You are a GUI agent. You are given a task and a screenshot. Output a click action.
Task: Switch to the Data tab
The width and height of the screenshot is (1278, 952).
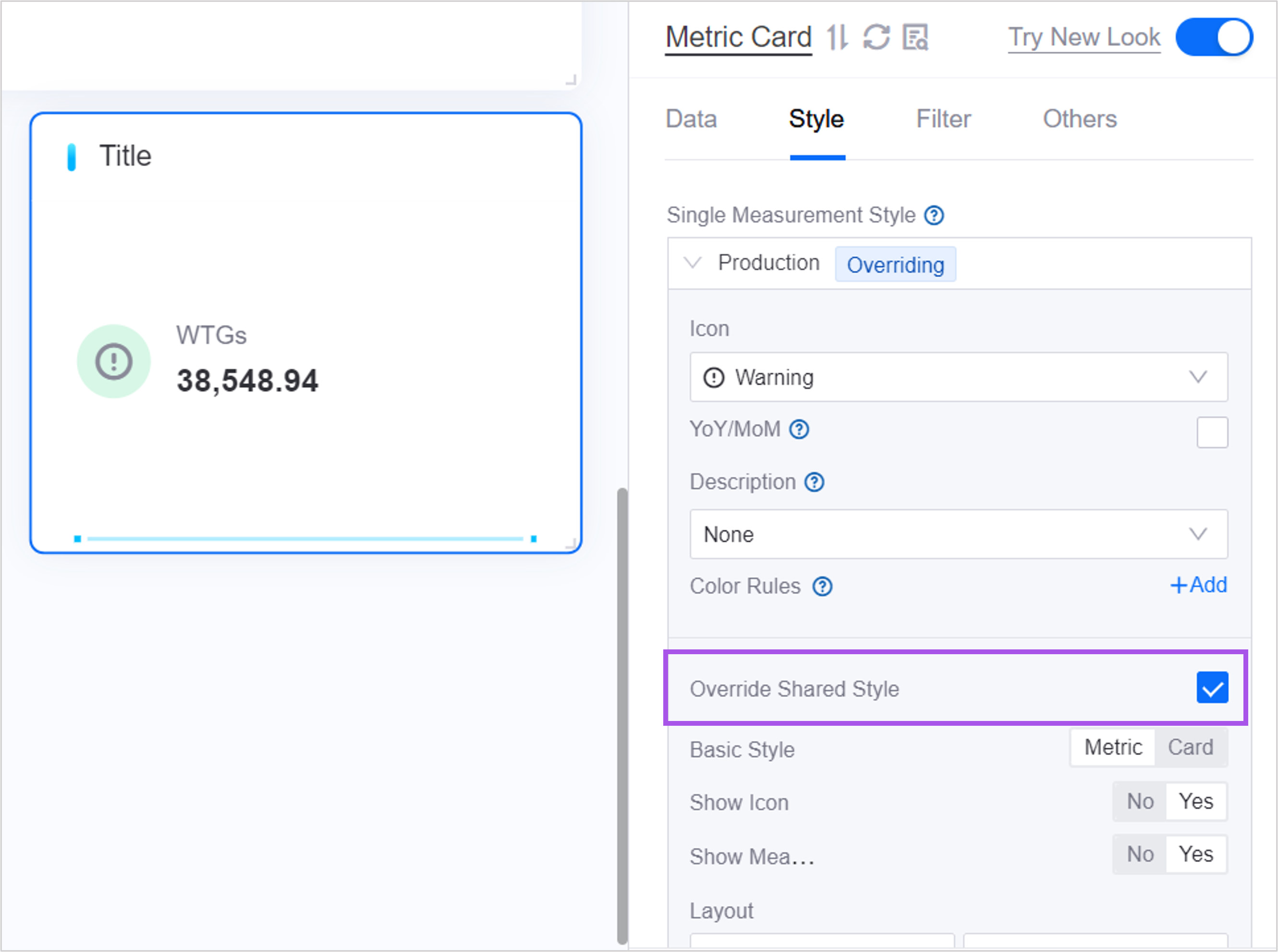tap(691, 119)
